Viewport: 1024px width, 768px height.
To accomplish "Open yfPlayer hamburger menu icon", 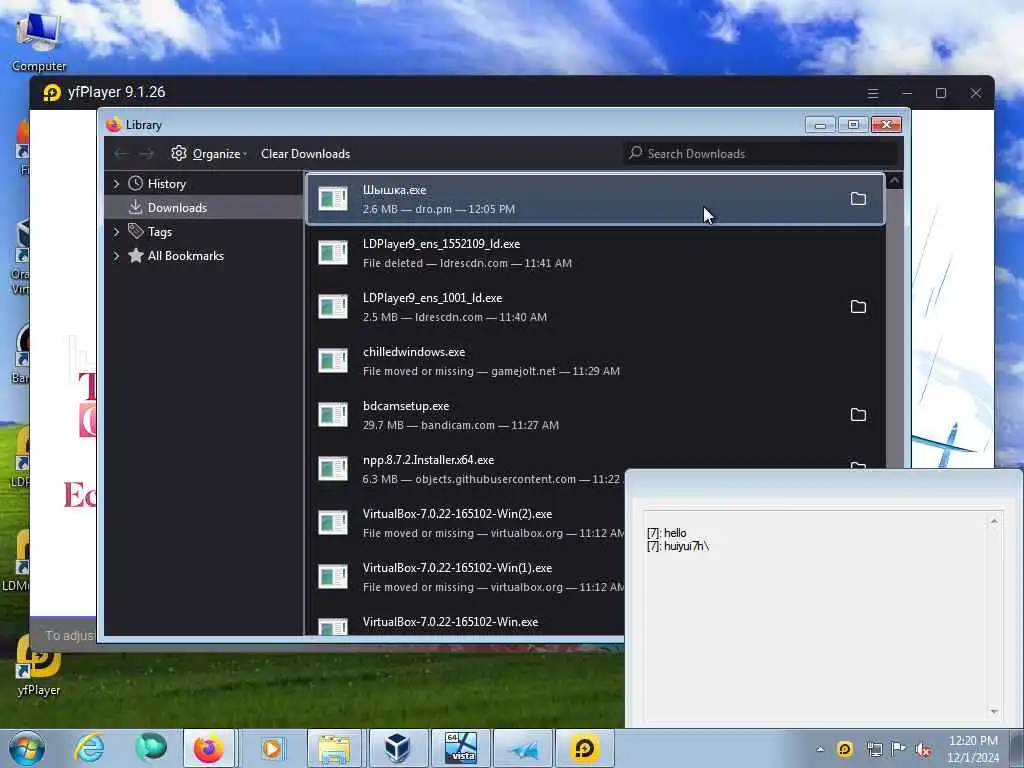I will (x=872, y=93).
